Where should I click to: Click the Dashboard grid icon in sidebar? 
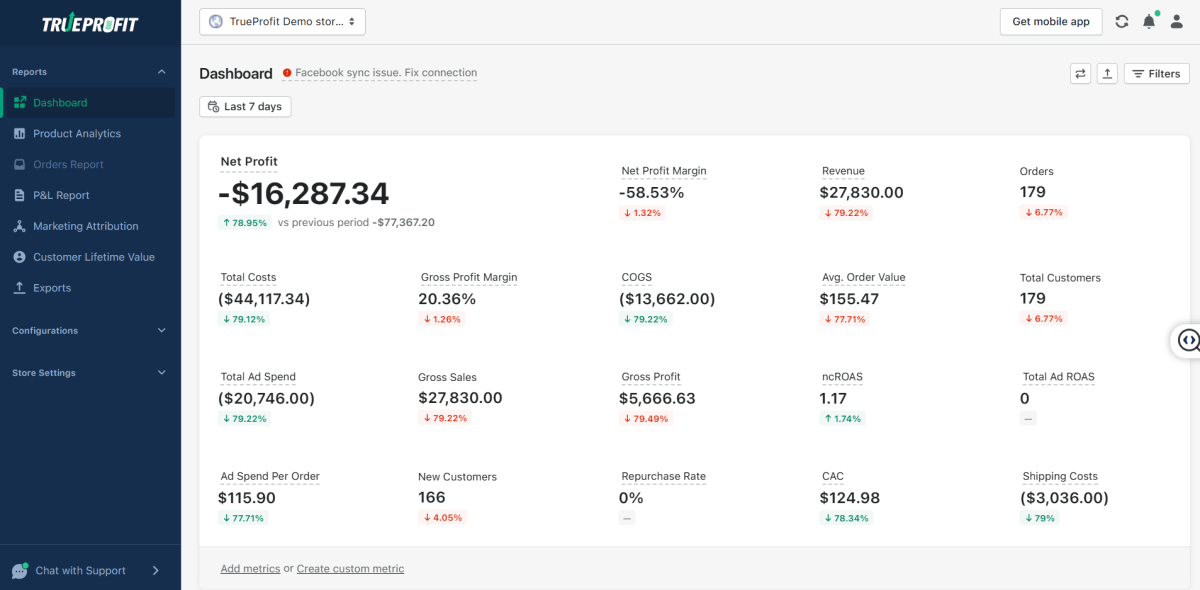click(x=20, y=102)
